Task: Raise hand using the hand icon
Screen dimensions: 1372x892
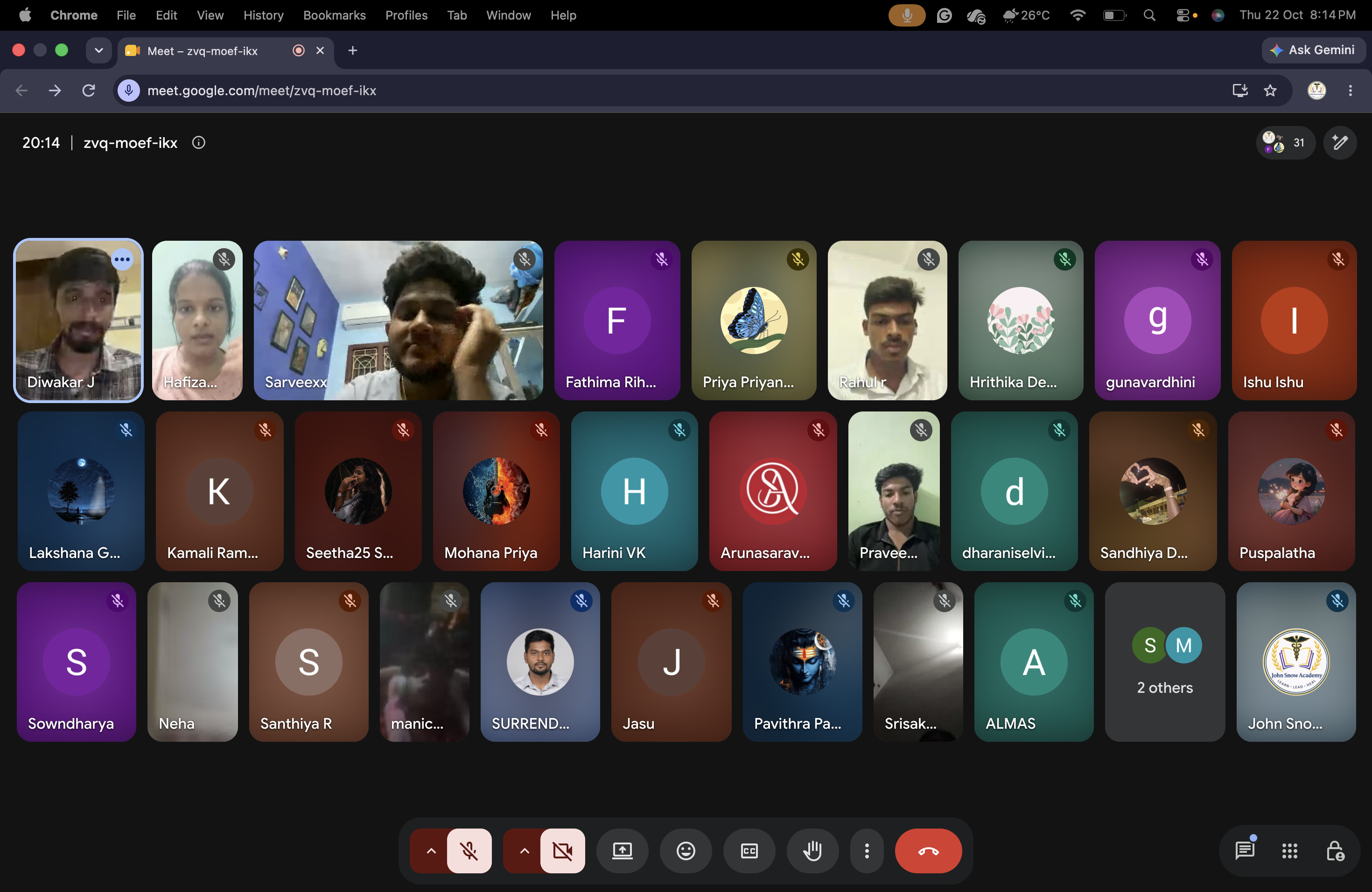Action: click(812, 850)
